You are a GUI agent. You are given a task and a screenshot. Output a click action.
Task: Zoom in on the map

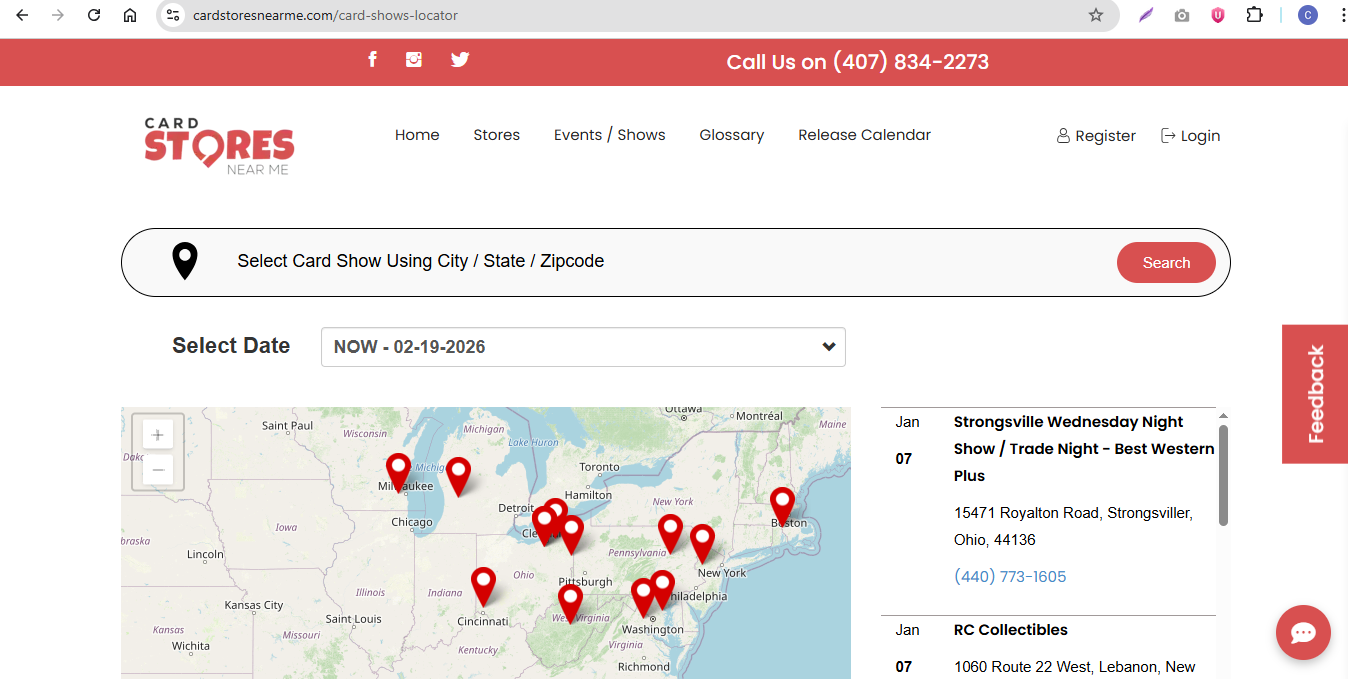tap(158, 435)
